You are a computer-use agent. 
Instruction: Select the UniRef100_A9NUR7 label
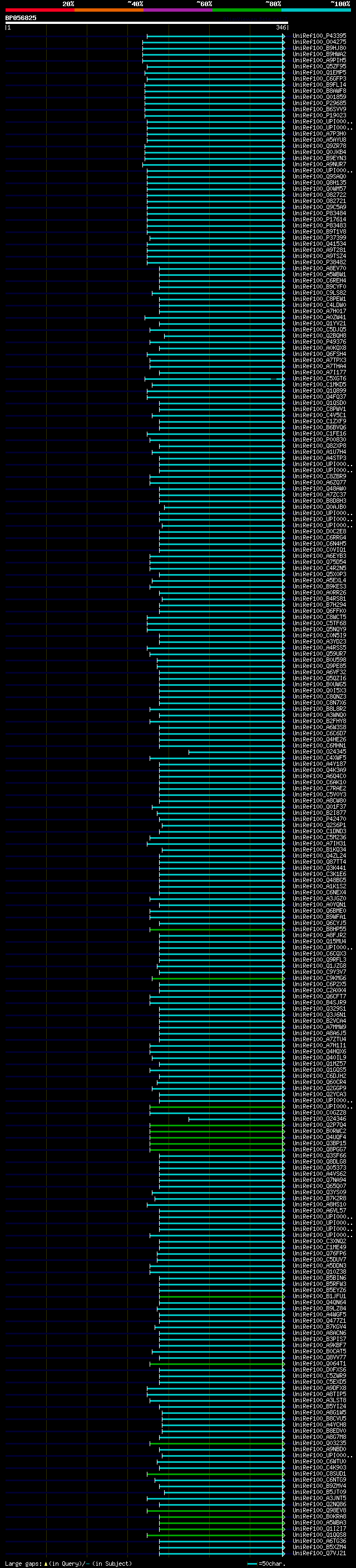click(319, 164)
